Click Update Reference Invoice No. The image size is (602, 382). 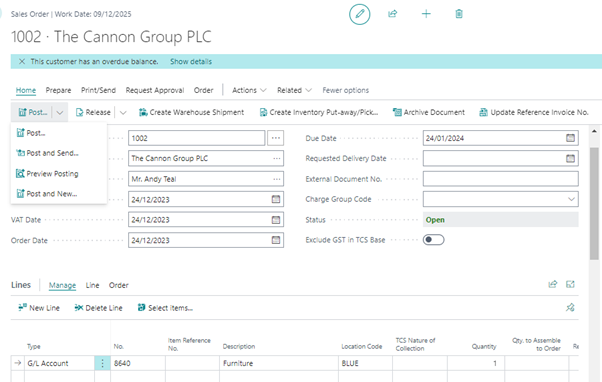coord(534,112)
